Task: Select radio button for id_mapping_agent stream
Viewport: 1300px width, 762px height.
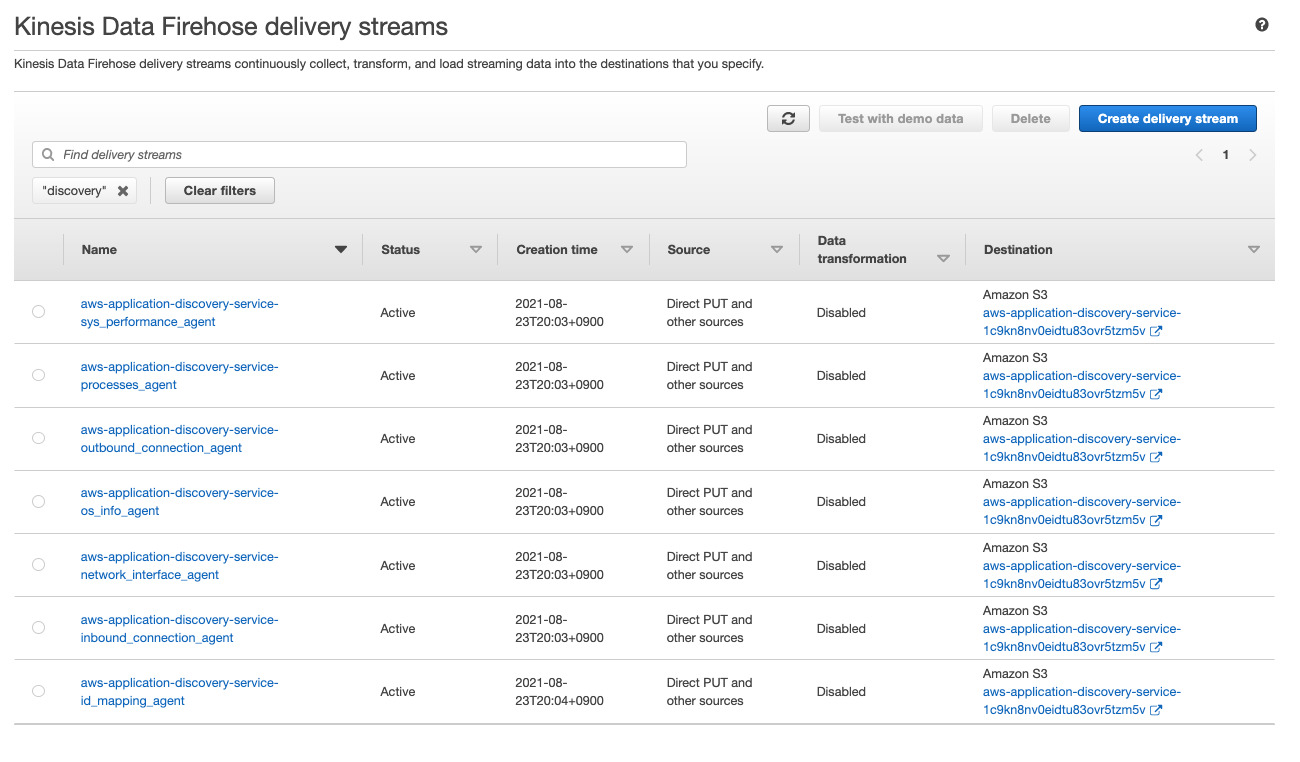Action: pos(38,691)
